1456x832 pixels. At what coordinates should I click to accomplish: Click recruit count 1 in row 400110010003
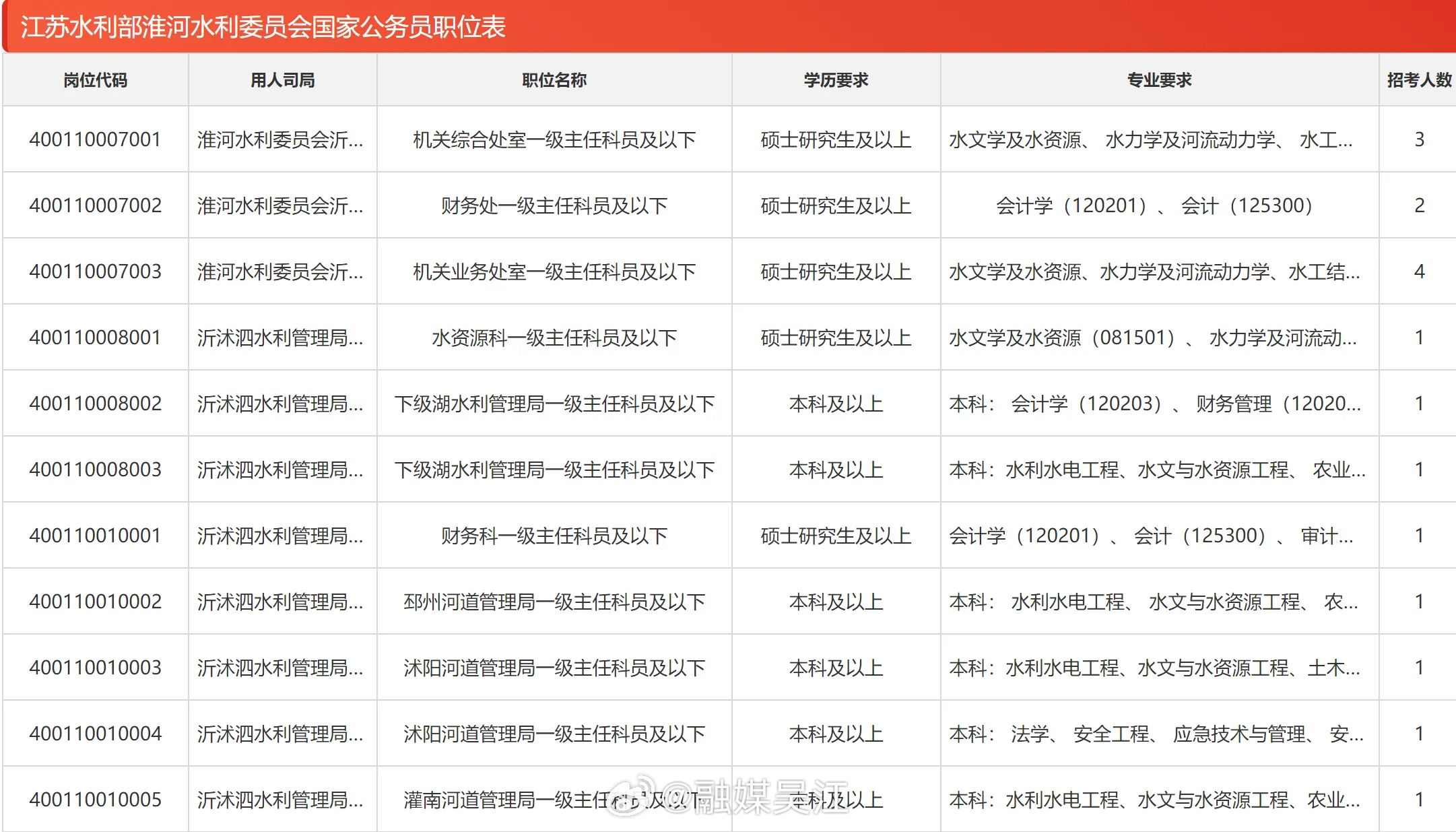pos(1419,668)
